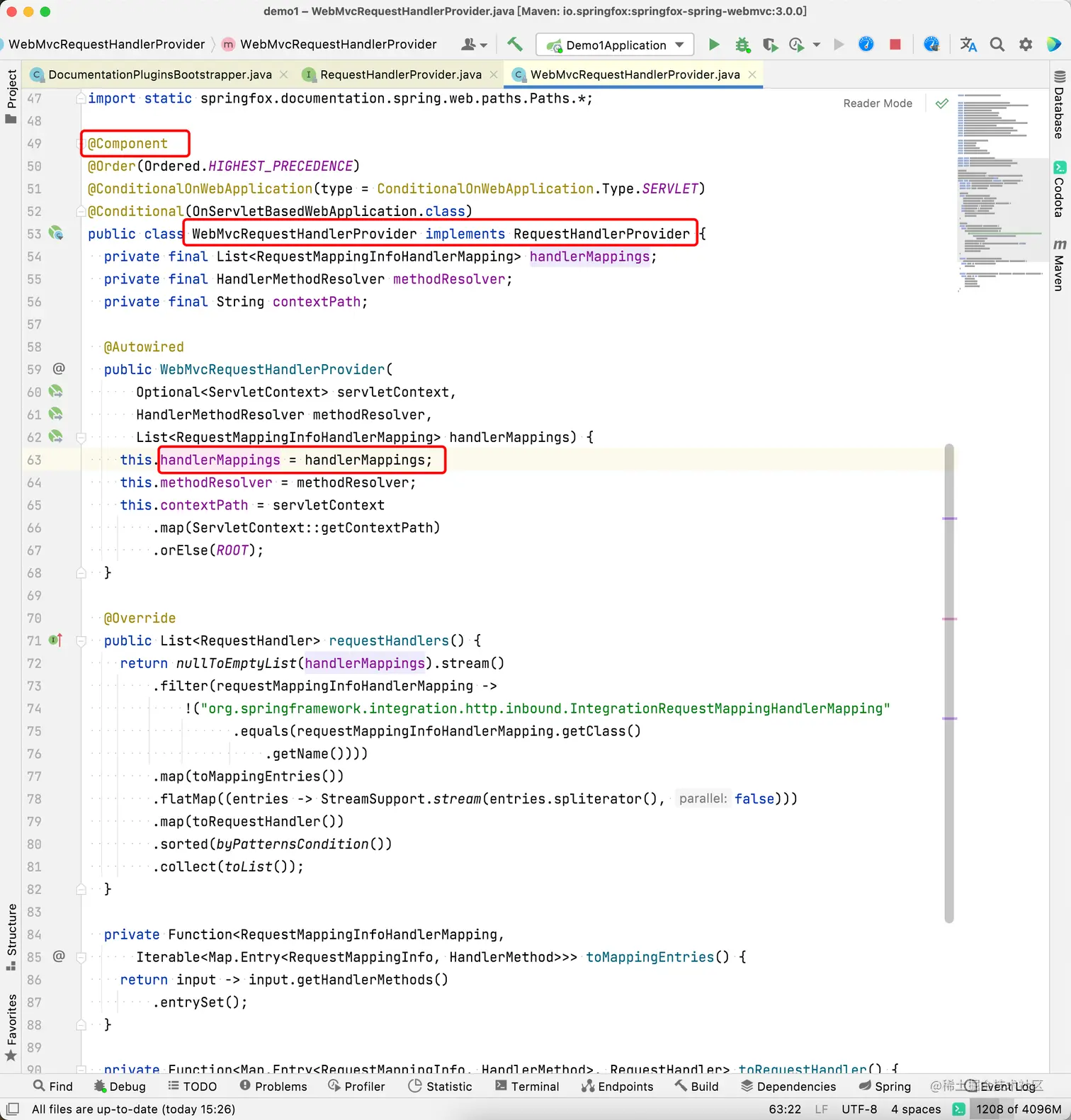Change the LF line separator in status bar
This screenshot has height=1120, width=1071.
pyautogui.click(x=821, y=1109)
